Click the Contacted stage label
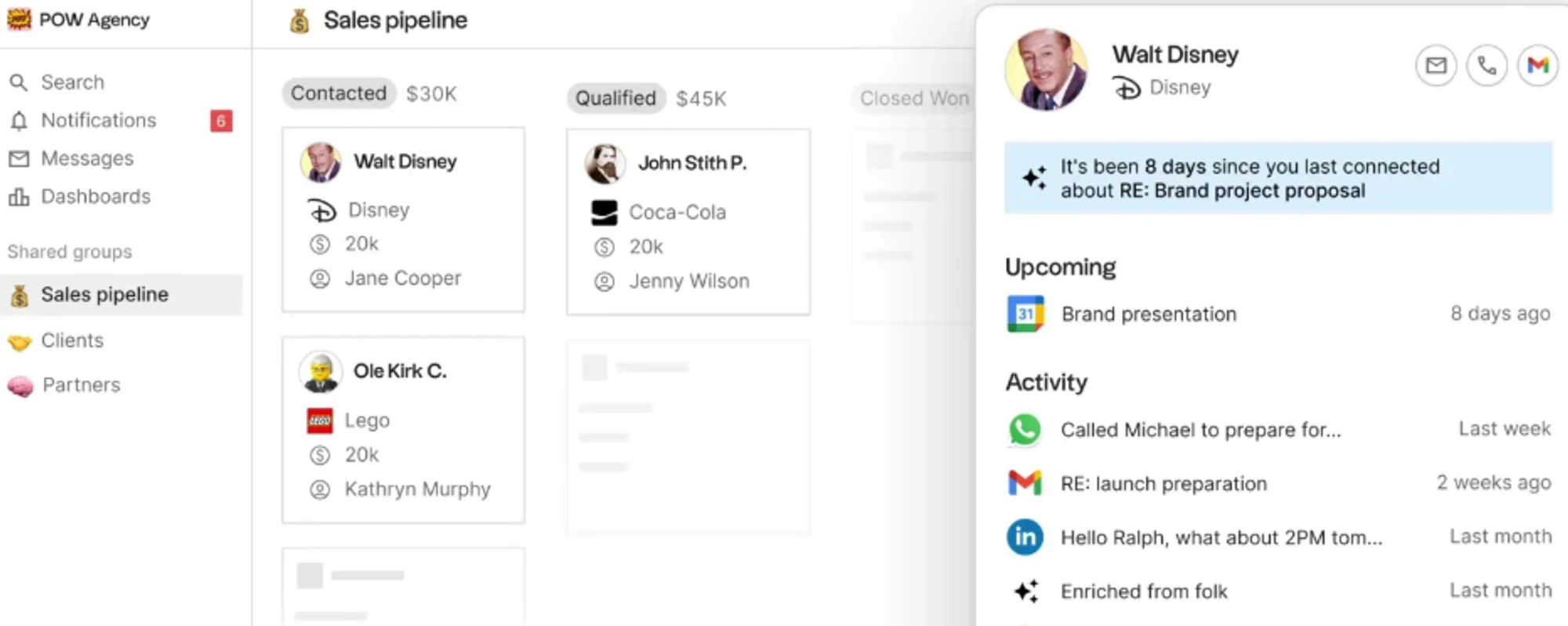The image size is (1568, 626). (339, 93)
